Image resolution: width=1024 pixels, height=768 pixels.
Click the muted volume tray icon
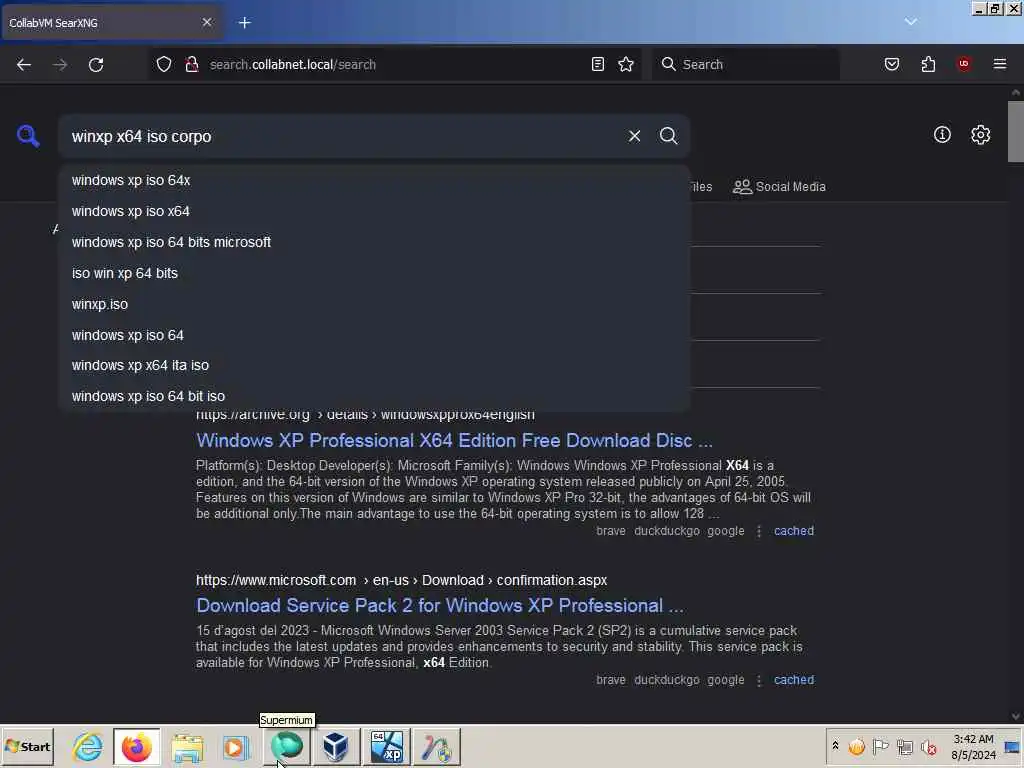coord(929,746)
